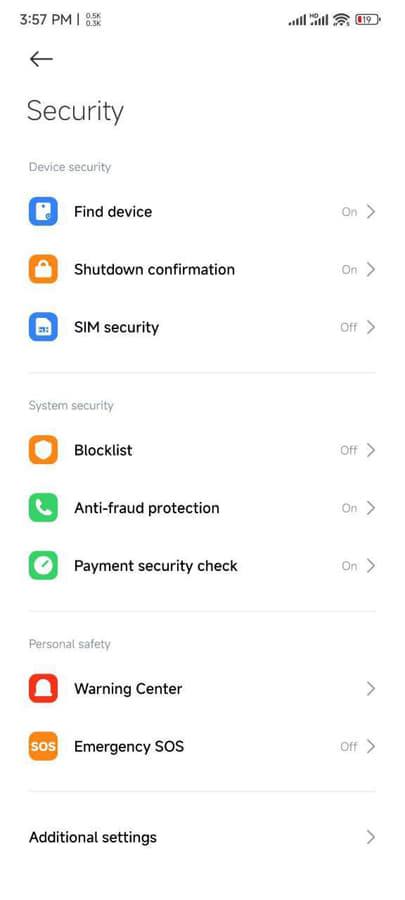The width and height of the screenshot is (405, 900).
Task: Tap the blue Find device icon
Action: coord(43,211)
